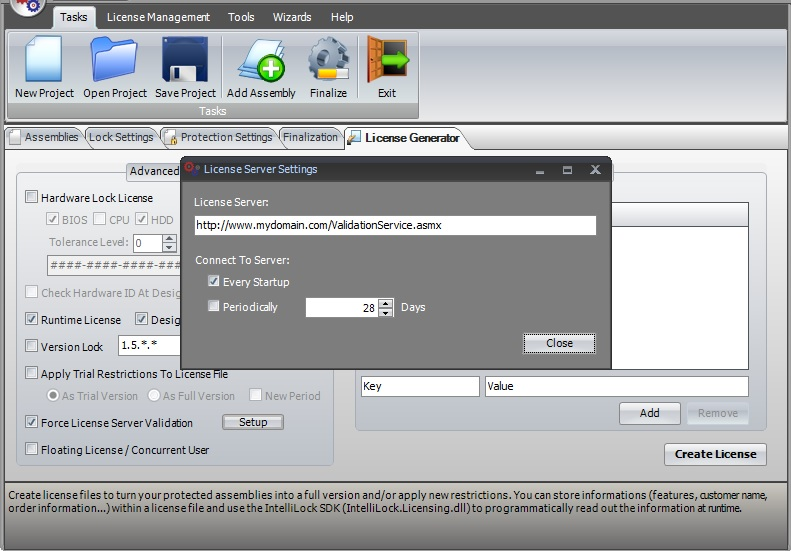The image size is (791, 551).
Task: Open the Open Project folder icon
Action: point(115,60)
